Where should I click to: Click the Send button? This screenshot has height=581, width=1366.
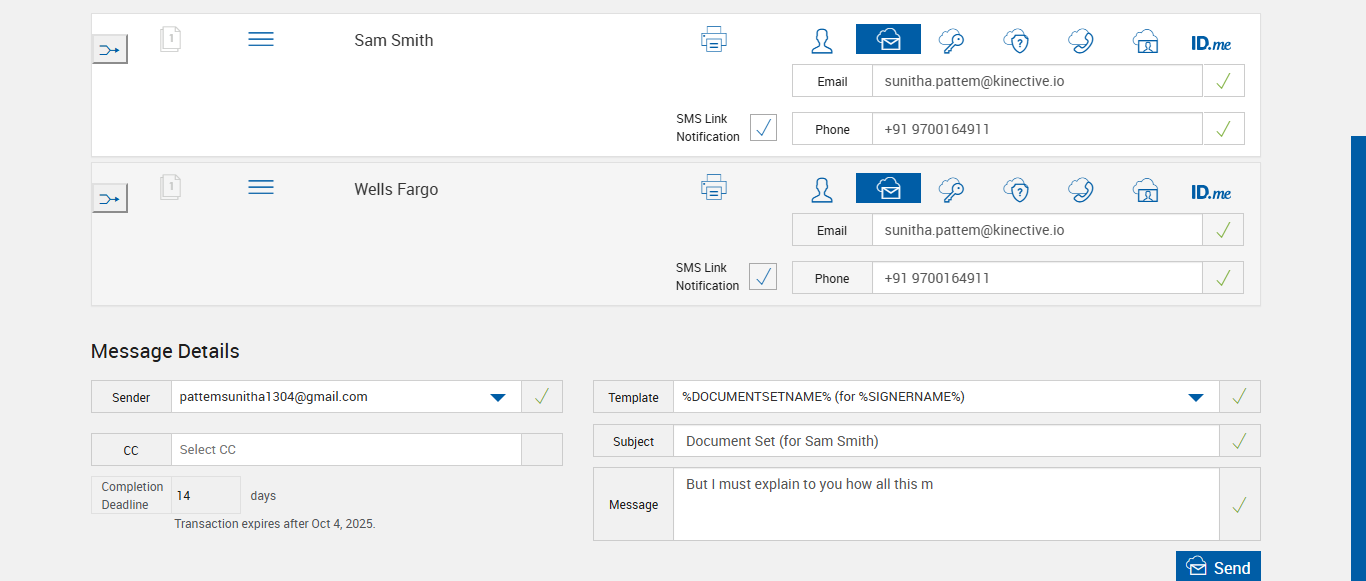pyautogui.click(x=1218, y=567)
